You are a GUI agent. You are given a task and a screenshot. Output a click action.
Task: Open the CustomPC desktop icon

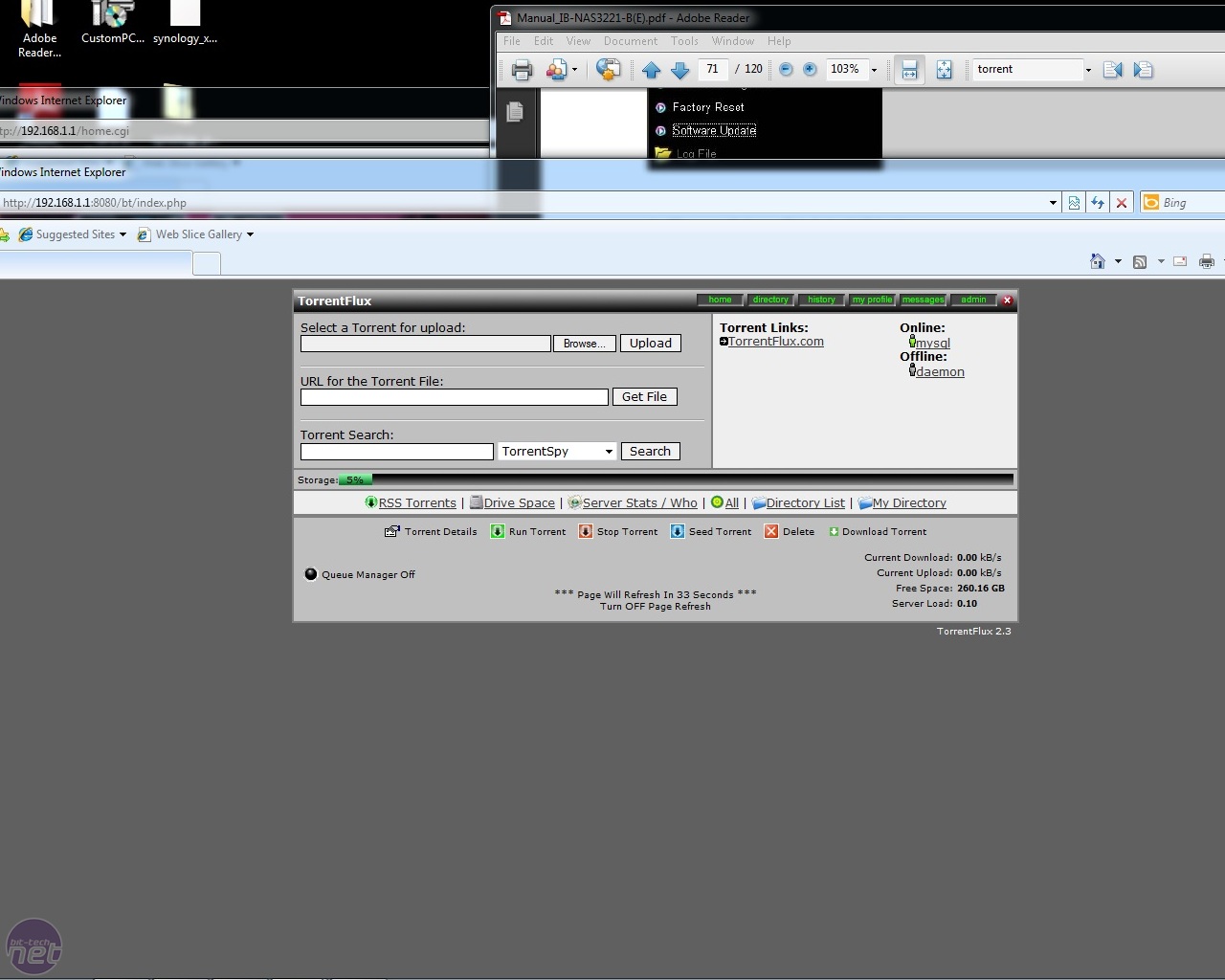point(113,23)
